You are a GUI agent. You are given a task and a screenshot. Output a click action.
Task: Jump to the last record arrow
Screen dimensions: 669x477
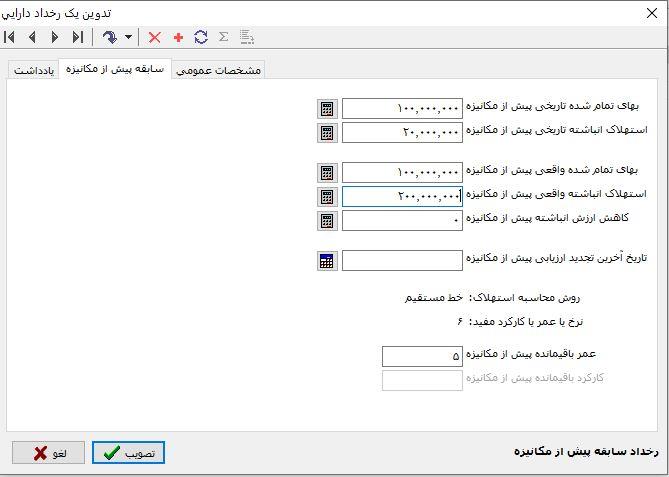coord(78,37)
